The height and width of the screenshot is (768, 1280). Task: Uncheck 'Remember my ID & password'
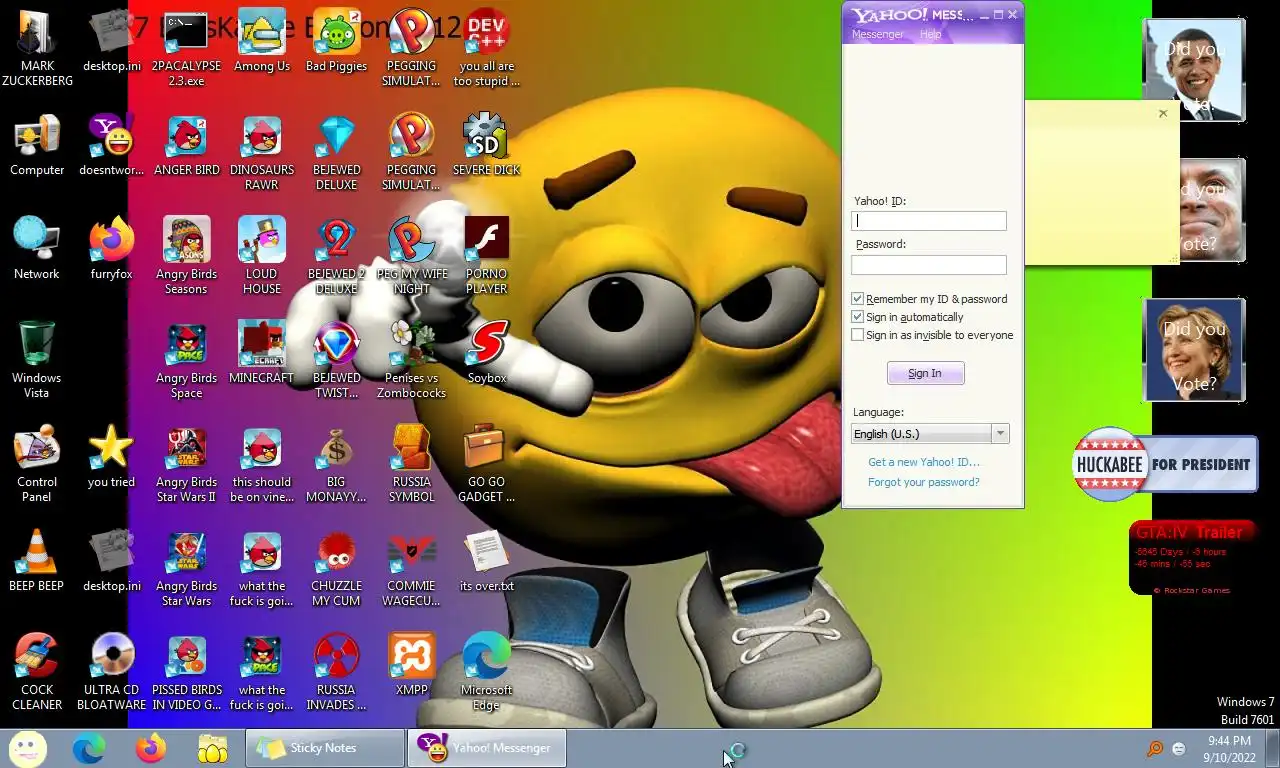coord(857,299)
